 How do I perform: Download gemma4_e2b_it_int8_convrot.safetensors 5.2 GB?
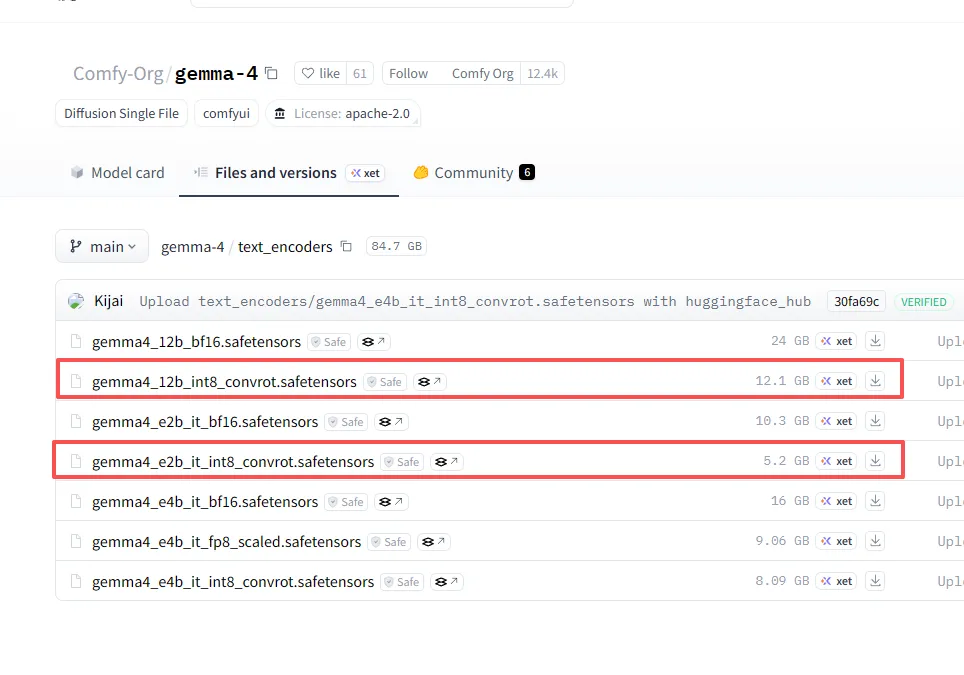[875, 461]
